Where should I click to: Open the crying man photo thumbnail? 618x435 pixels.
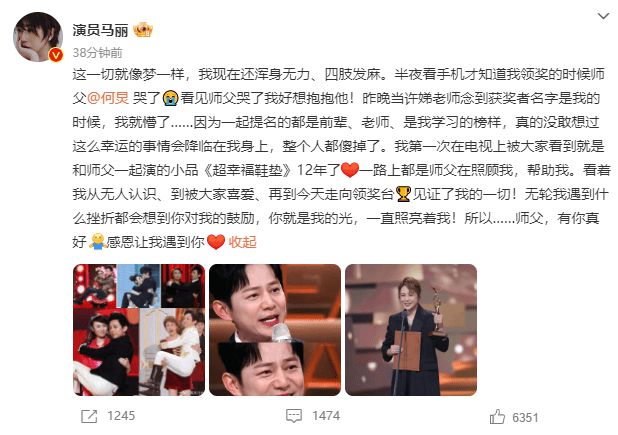[275, 330]
